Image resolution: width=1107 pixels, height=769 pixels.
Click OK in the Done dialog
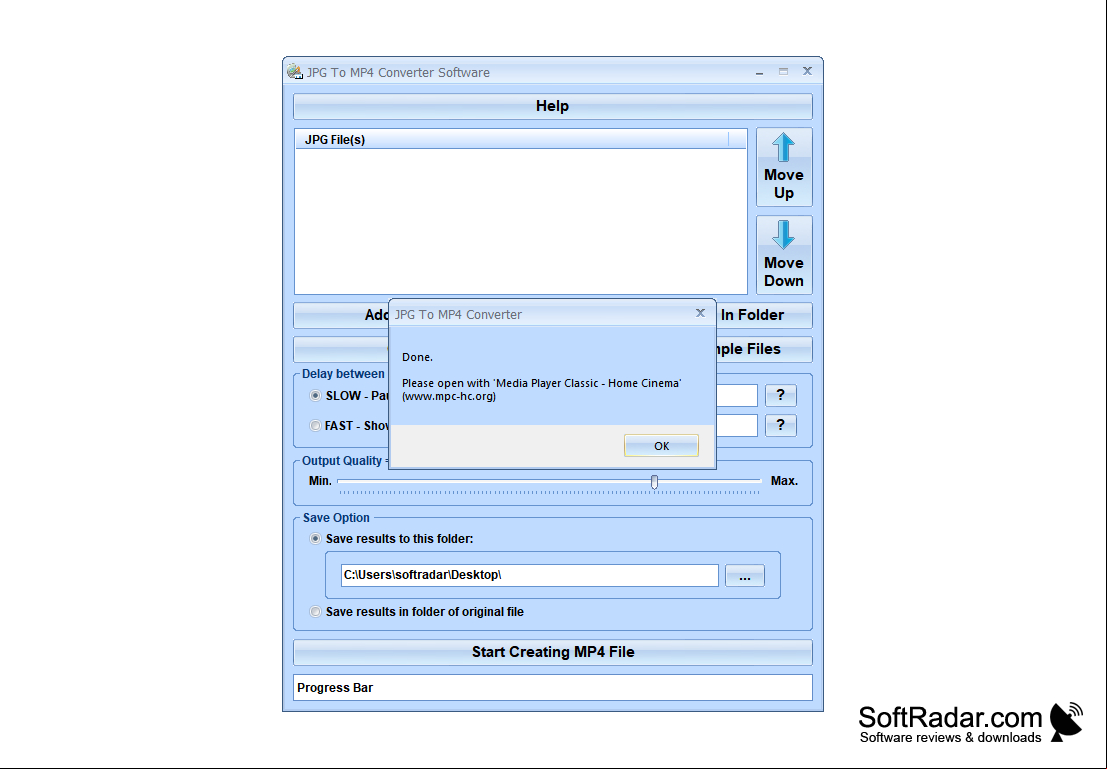click(x=661, y=446)
